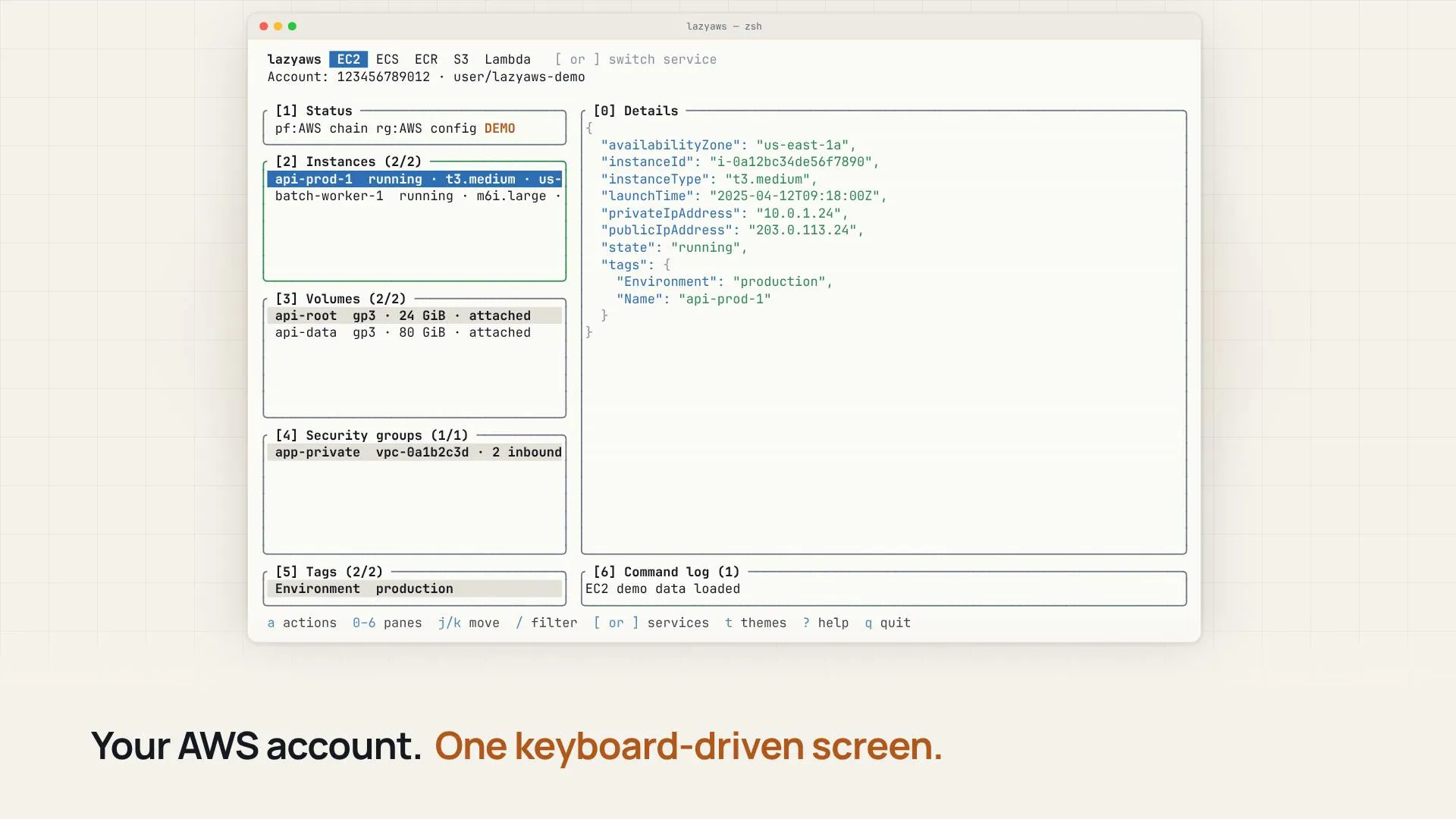Focus the [0] Details pane title

point(635,111)
